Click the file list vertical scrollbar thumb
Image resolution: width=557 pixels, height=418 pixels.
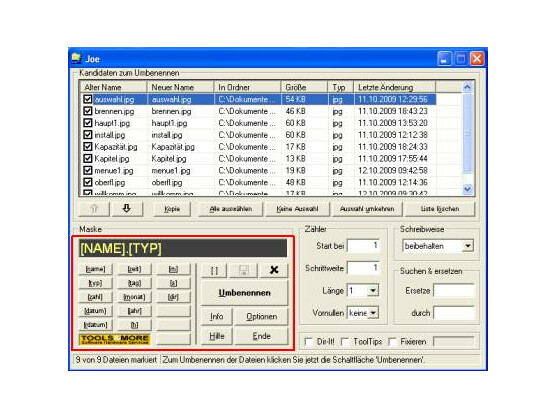(467, 134)
